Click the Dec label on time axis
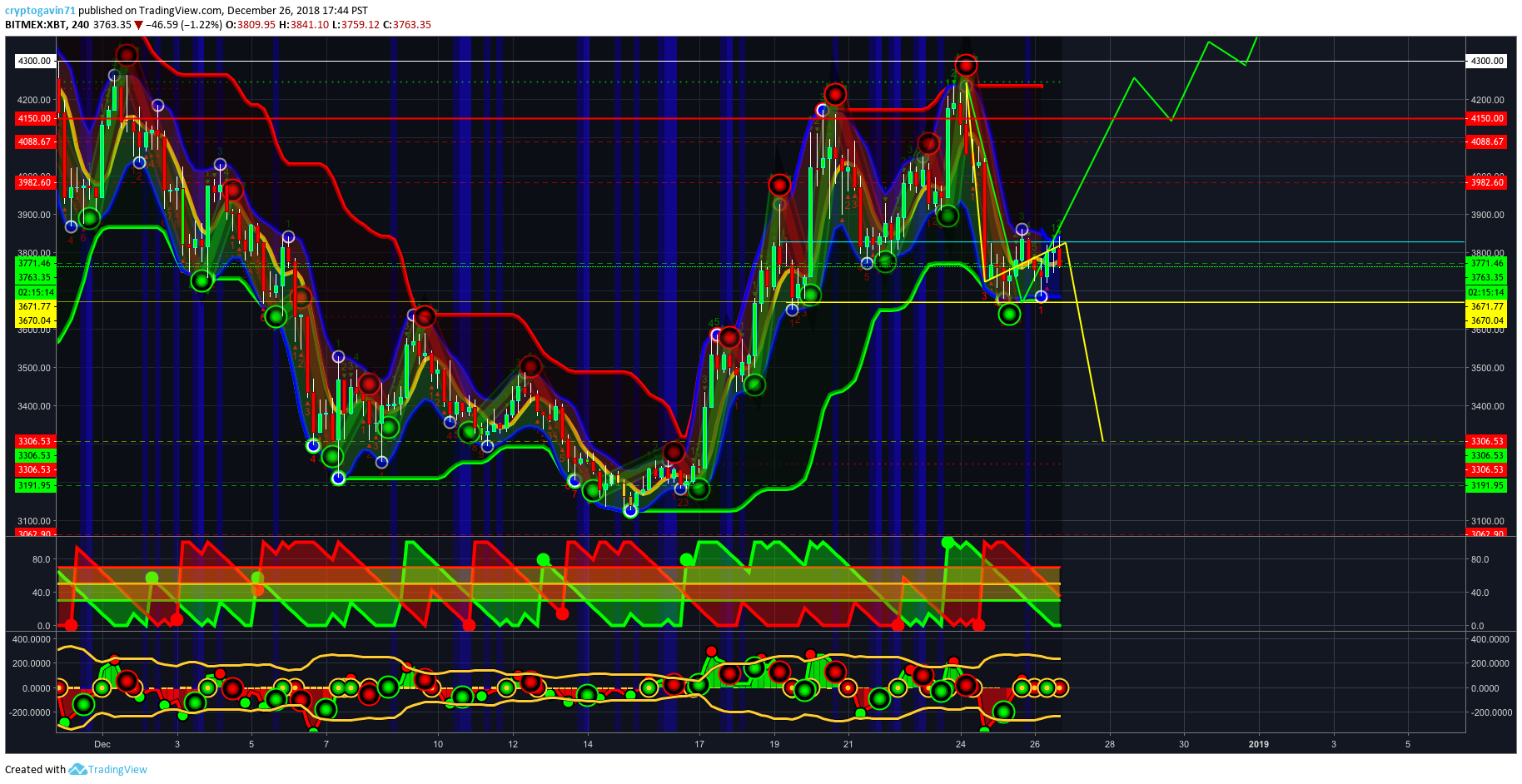The image size is (1522, 784). [102, 744]
